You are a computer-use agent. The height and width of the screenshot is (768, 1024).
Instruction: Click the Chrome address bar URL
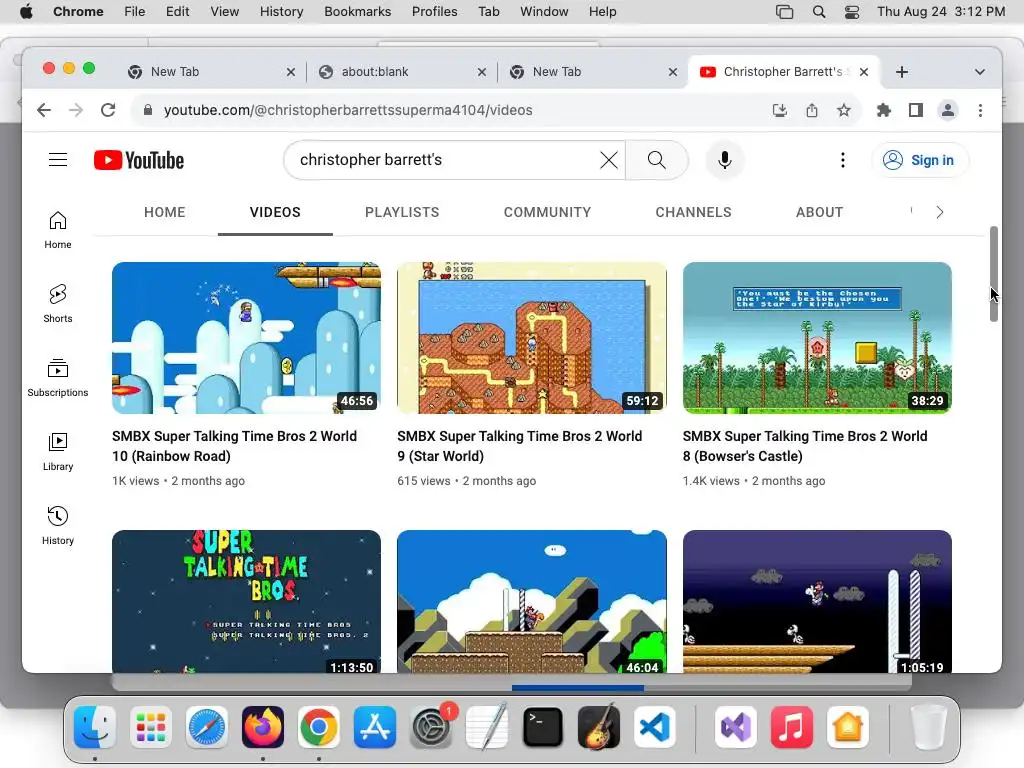point(348,110)
